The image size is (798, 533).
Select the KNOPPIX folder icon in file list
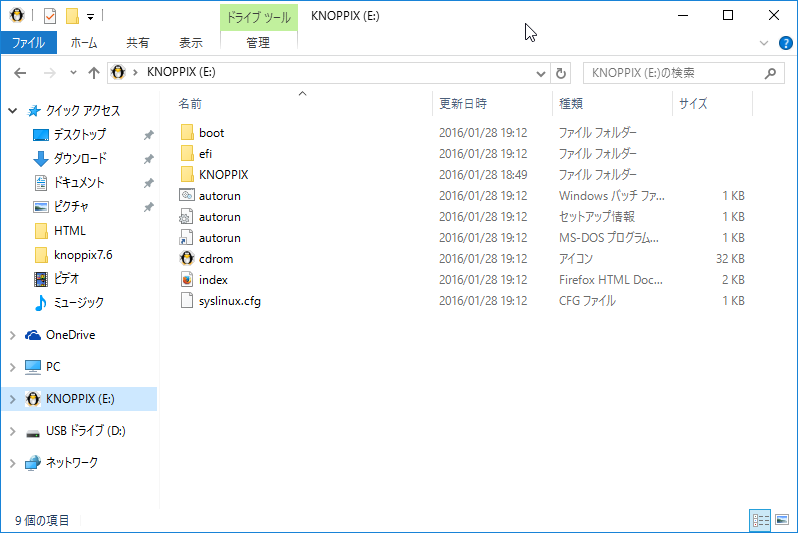[187, 174]
